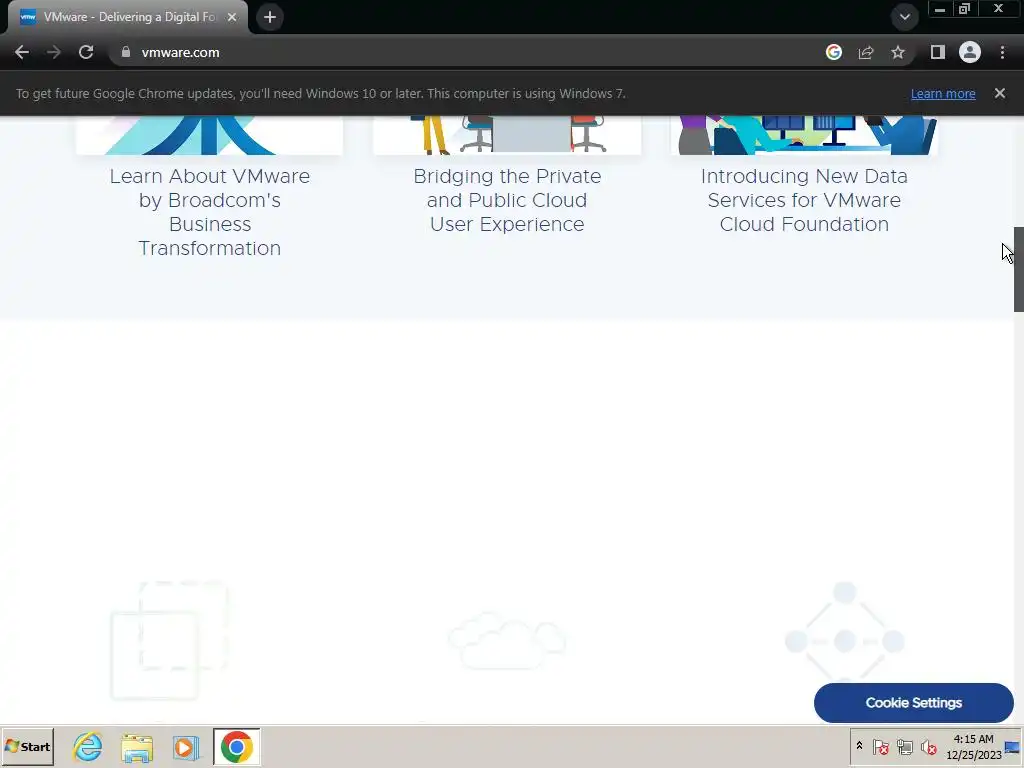Reload the vmware.com page

click(86, 52)
